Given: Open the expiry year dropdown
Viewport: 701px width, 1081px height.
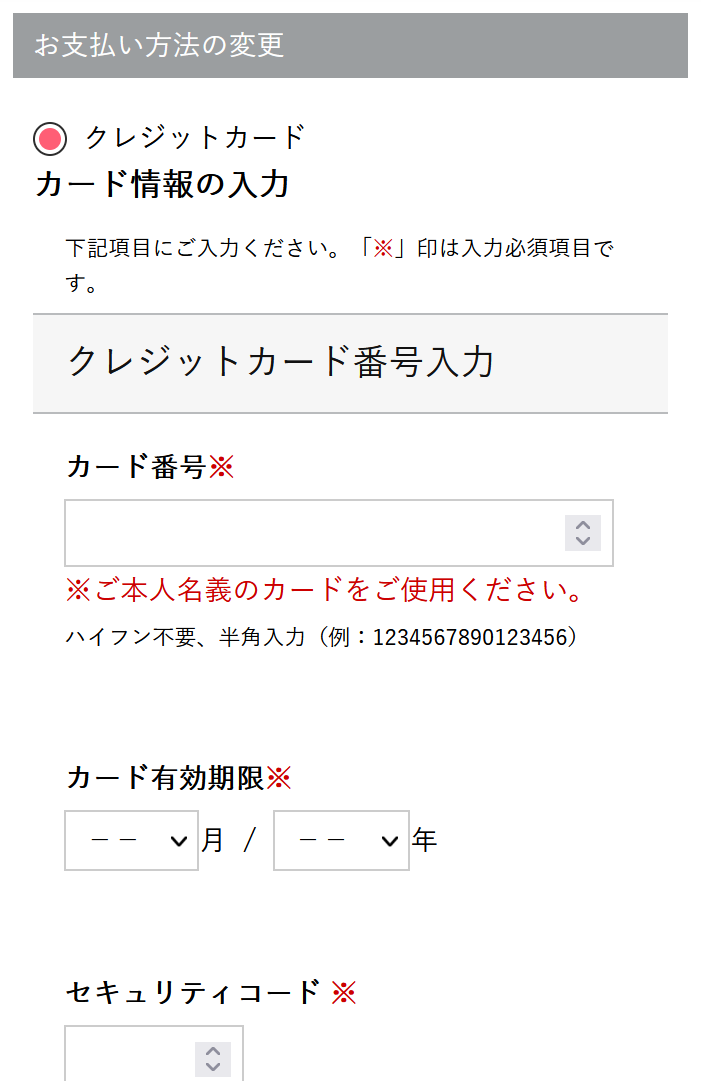Looking at the screenshot, I should coord(341,841).
